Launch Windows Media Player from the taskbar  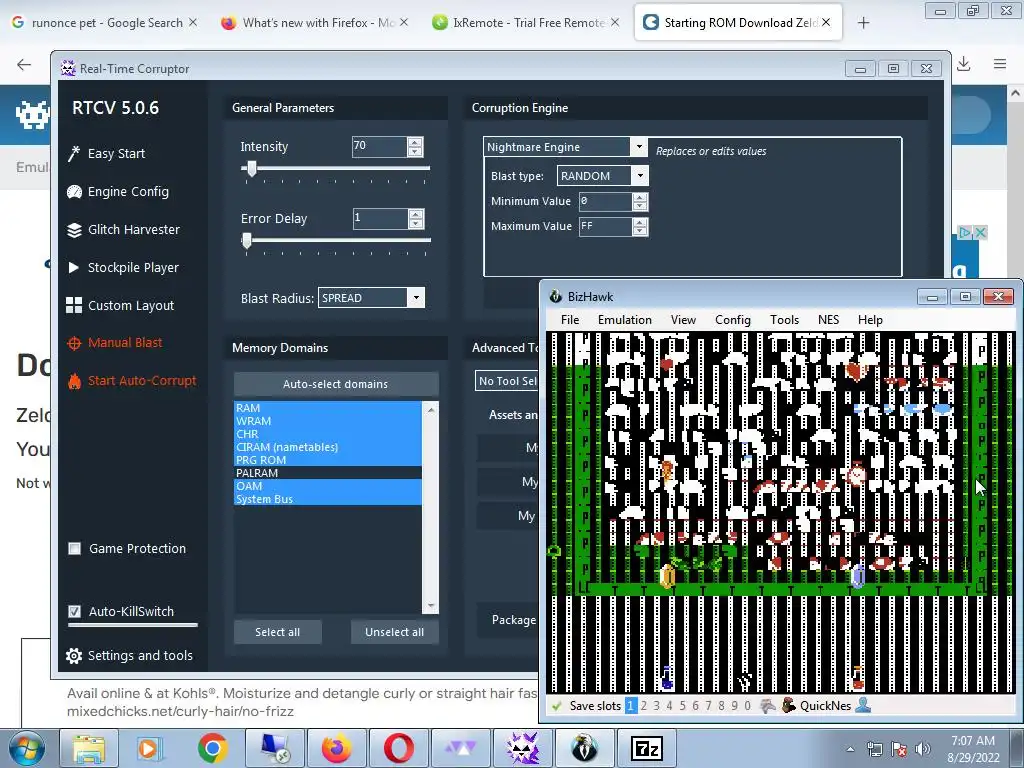[x=150, y=748]
